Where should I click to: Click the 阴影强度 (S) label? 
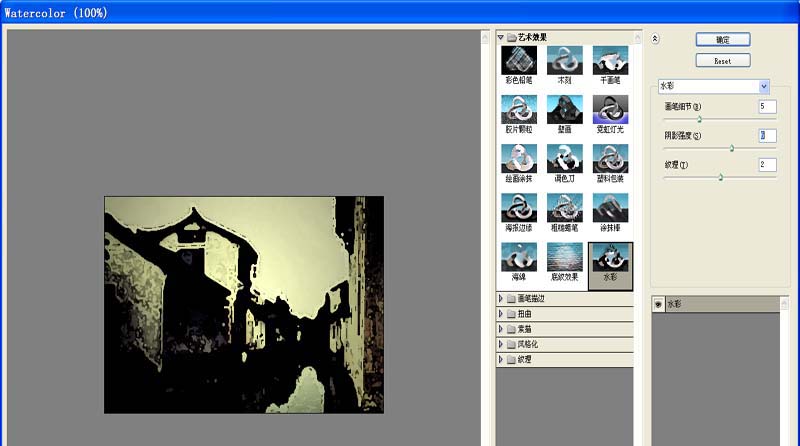pos(683,136)
